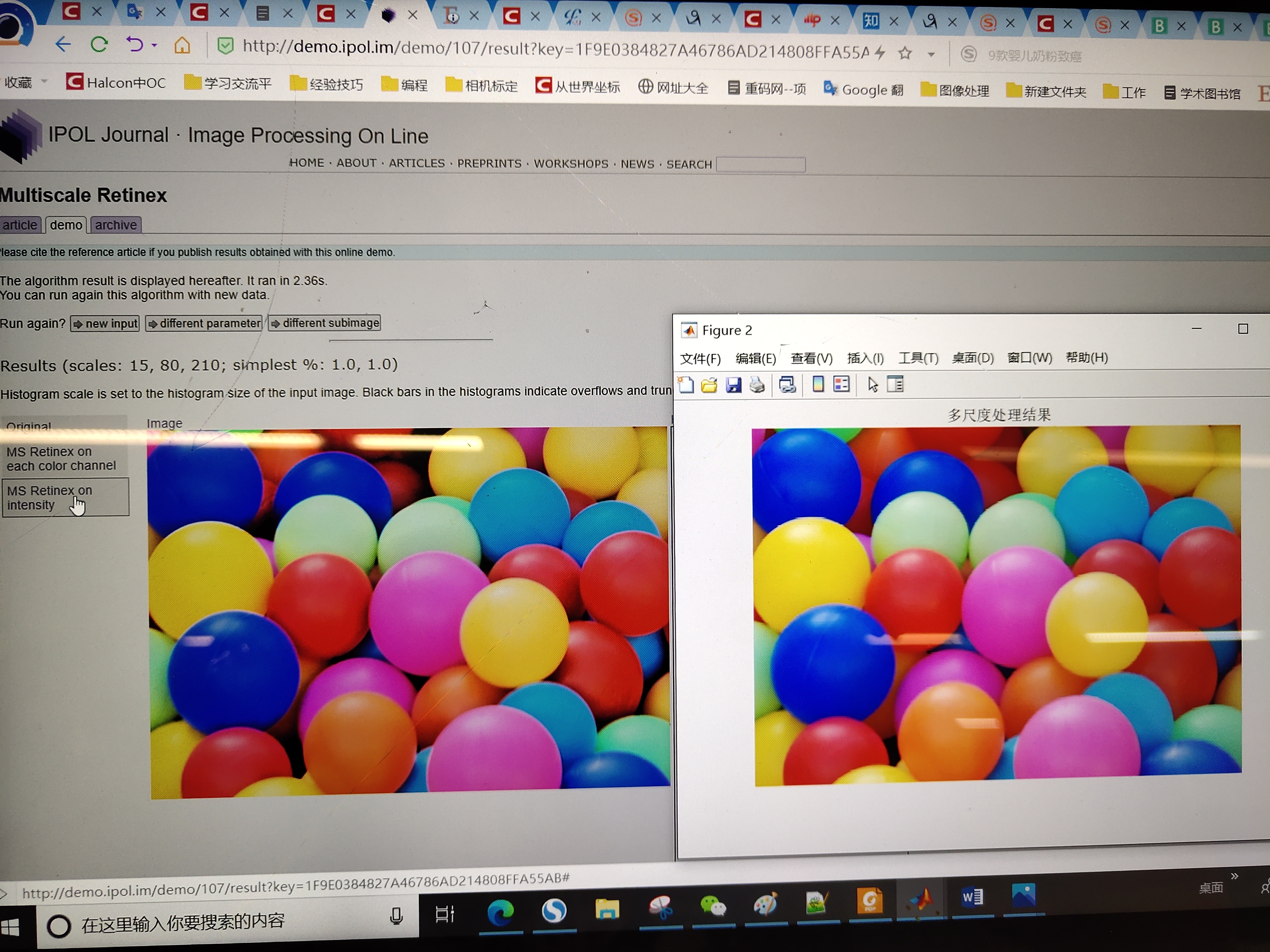The image size is (1270, 952).
Task: Switch to the archive tab
Action: [116, 225]
